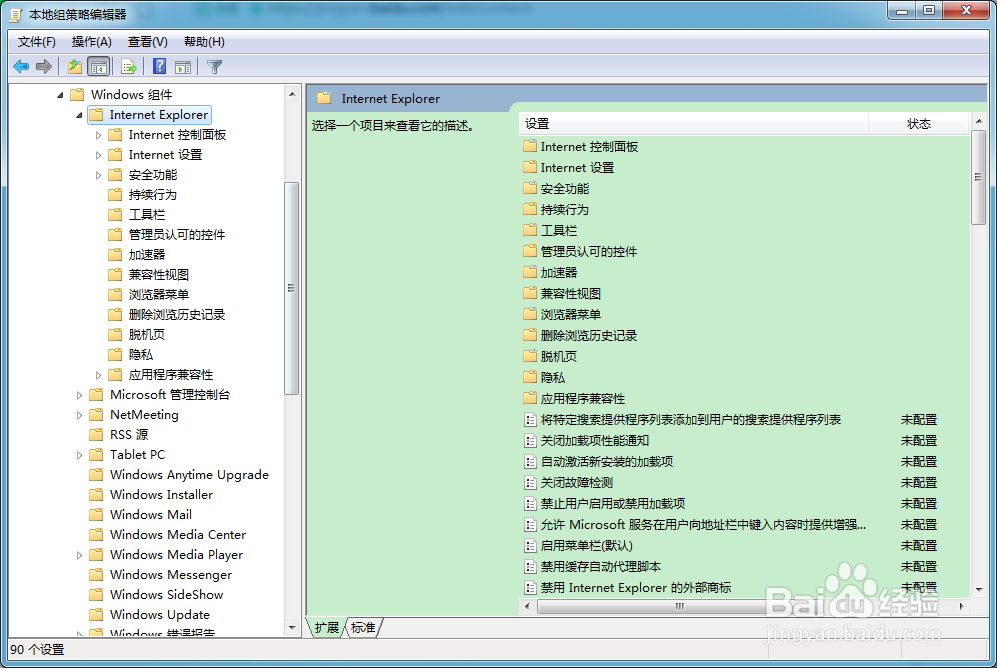Select 禁用 Internet Explorer 的外部商标 policy
The width and height of the screenshot is (997, 668).
click(635, 587)
